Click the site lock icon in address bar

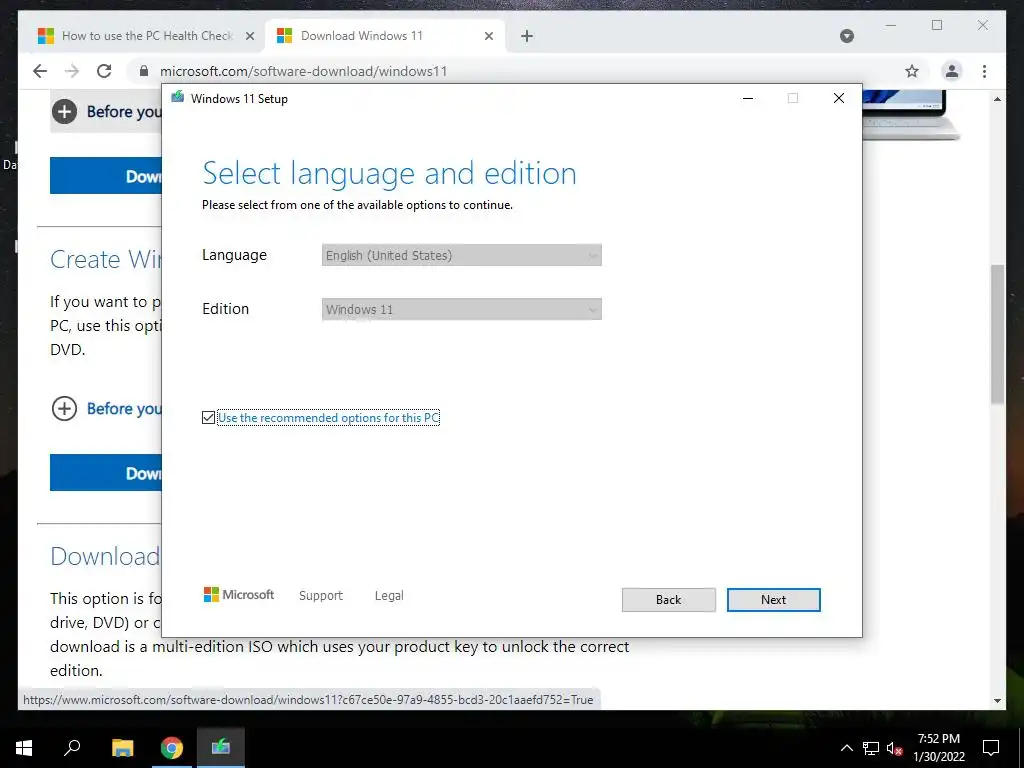click(144, 71)
